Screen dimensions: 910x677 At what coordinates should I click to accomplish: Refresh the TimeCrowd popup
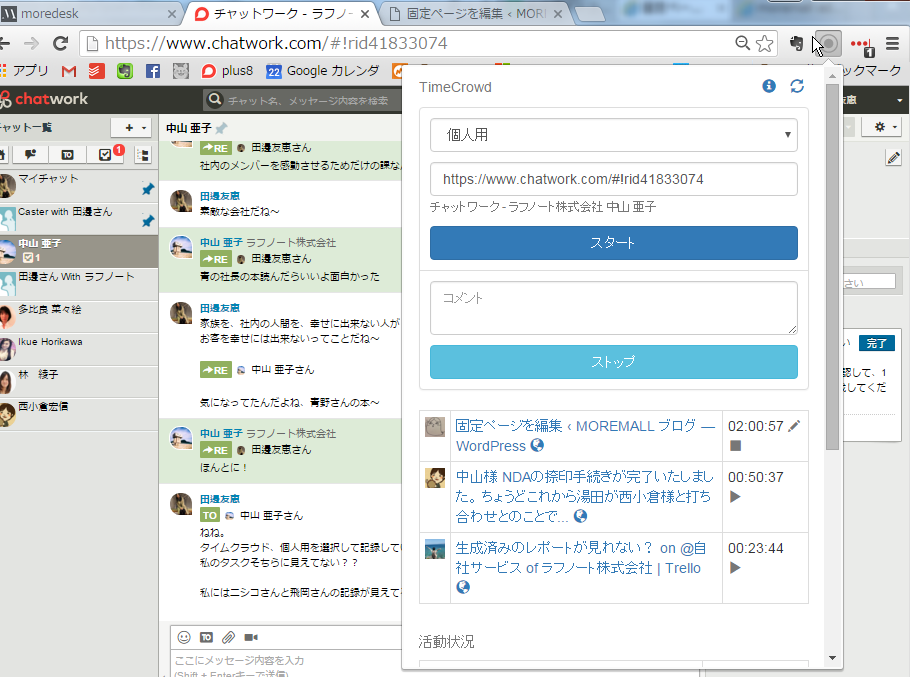(797, 86)
